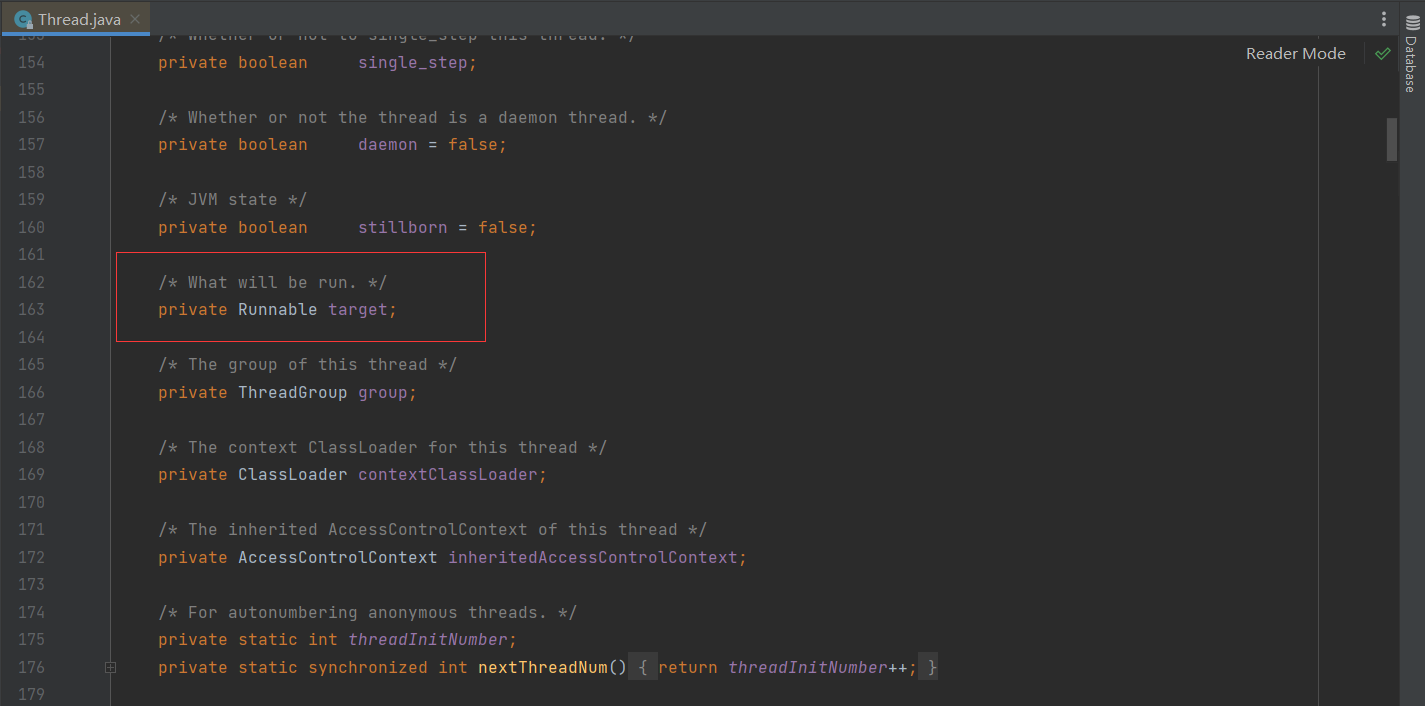The image size is (1425, 706).
Task: Select the Thread.java editor tab
Action: point(77,19)
